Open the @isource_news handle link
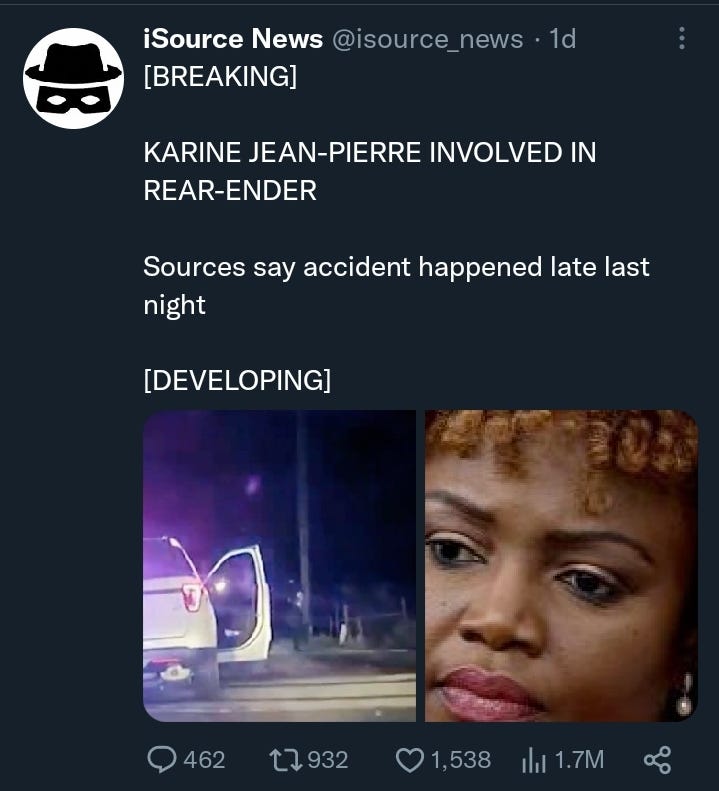 pos(427,39)
